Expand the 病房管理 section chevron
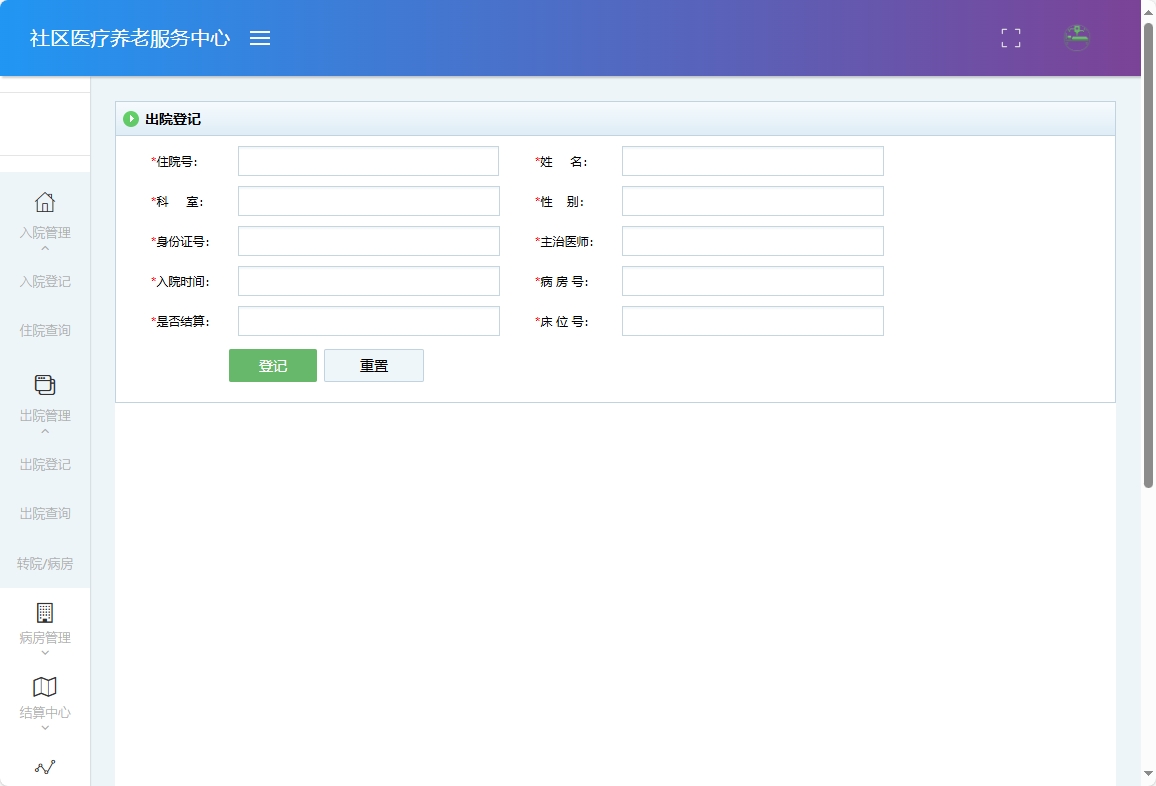The height and width of the screenshot is (786, 1156). point(45,652)
